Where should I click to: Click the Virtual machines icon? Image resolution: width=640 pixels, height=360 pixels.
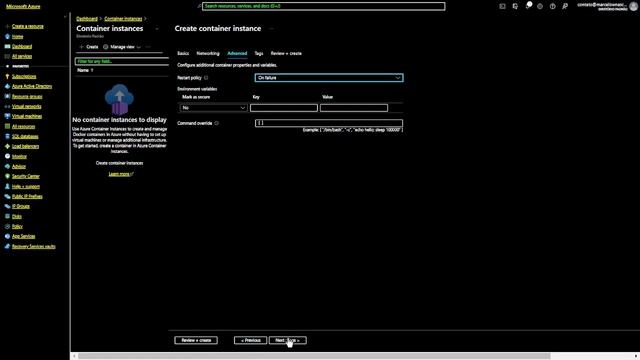[7, 116]
